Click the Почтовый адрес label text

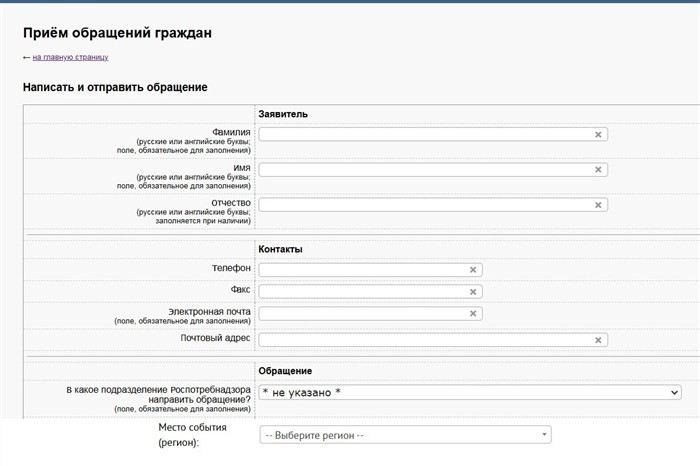click(x=215, y=338)
